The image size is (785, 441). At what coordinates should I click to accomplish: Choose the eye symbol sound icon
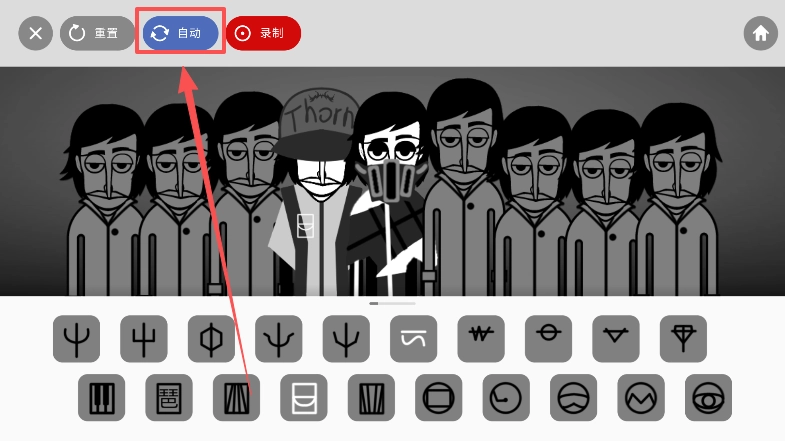[708, 397]
